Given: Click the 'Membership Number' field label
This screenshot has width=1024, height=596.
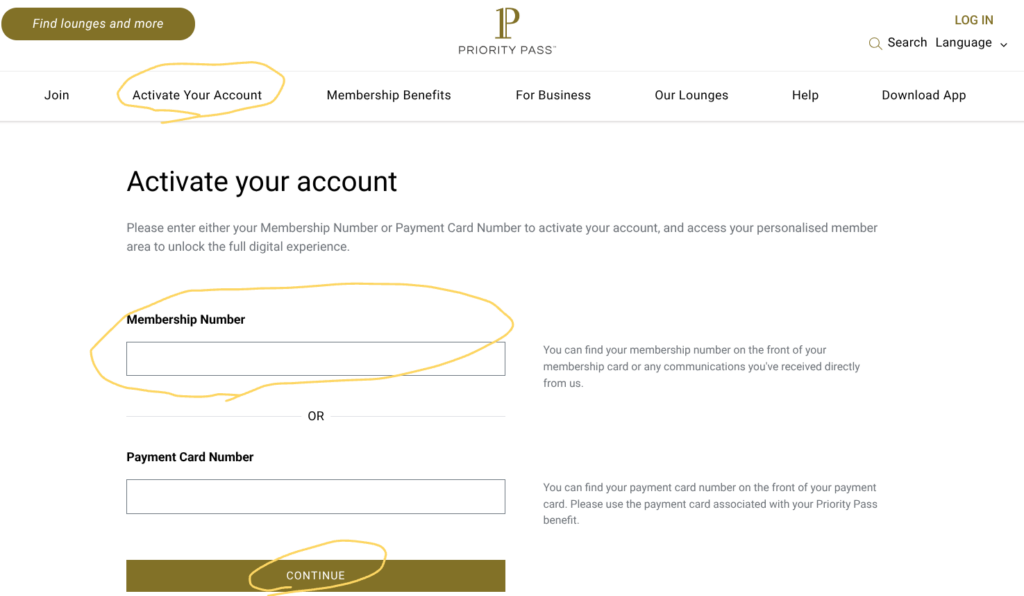Looking at the screenshot, I should click(x=186, y=320).
